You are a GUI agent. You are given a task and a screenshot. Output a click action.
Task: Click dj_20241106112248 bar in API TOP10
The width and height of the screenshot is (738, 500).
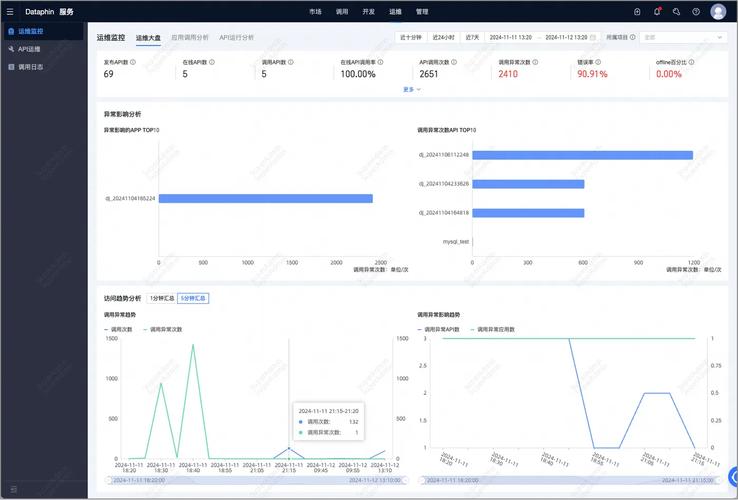pyautogui.click(x=583, y=155)
